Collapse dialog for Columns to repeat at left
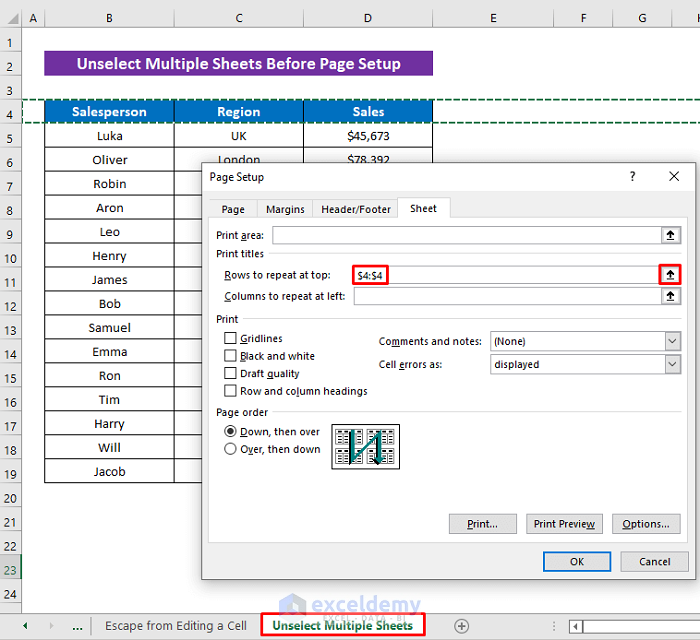 pos(670,296)
